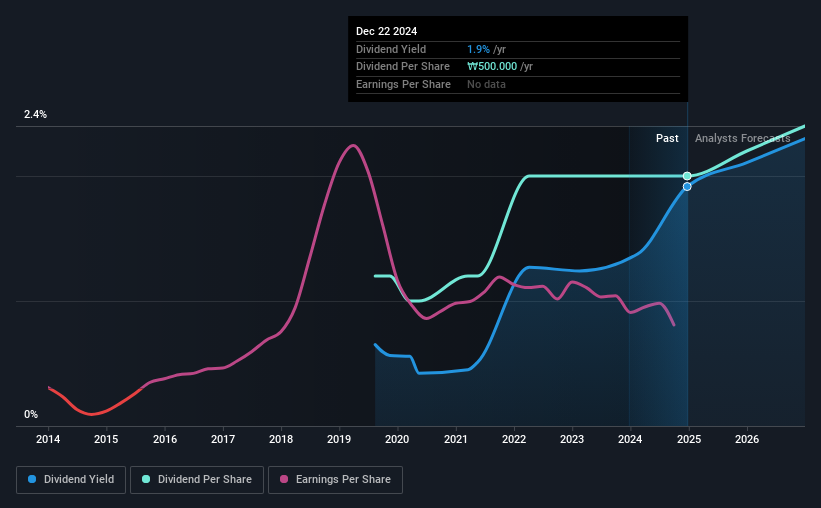Click the 2017 x-axis label
Image resolution: width=821 pixels, height=508 pixels.
click(223, 439)
